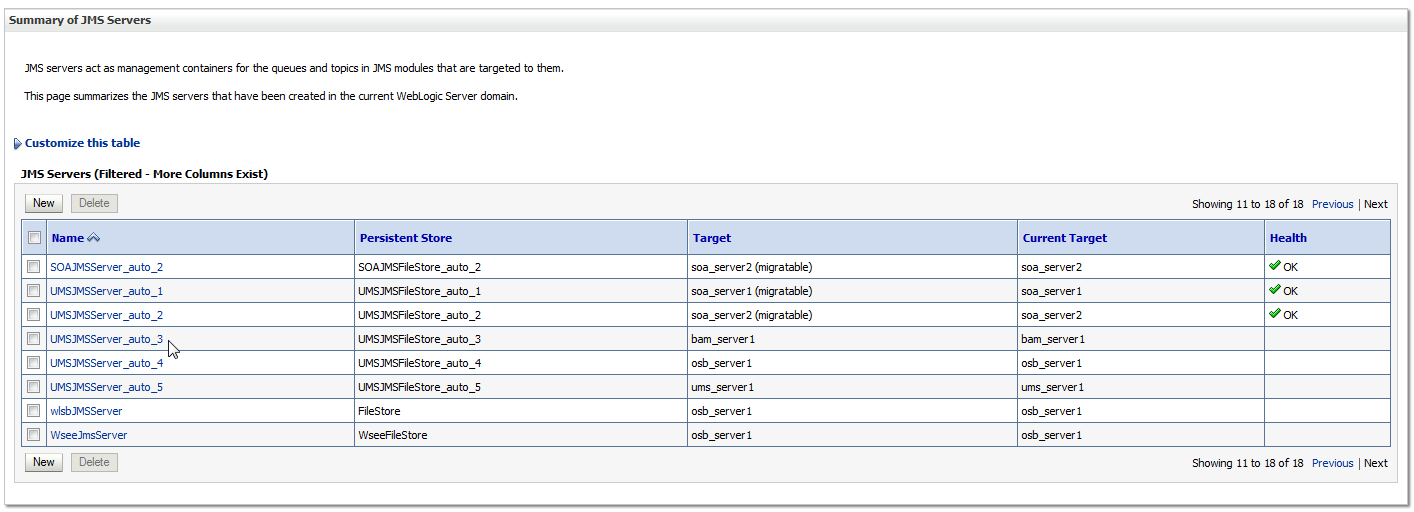Open UMSJMSServer_auto_2 server link
Image resolution: width=1414 pixels, height=512 pixels.
click(106, 315)
